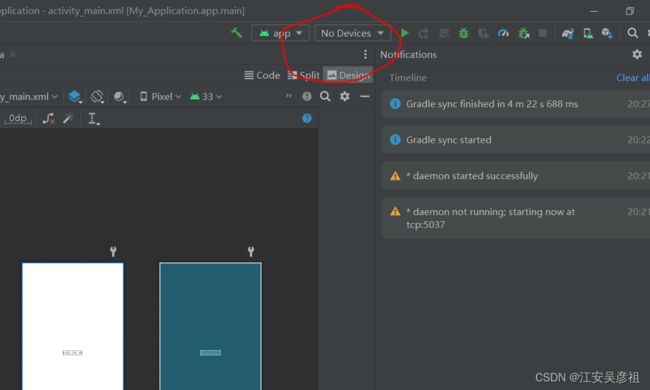Restore the window with title-bar button
Image resolution: width=650 pixels, height=390 pixels.
(630, 11)
